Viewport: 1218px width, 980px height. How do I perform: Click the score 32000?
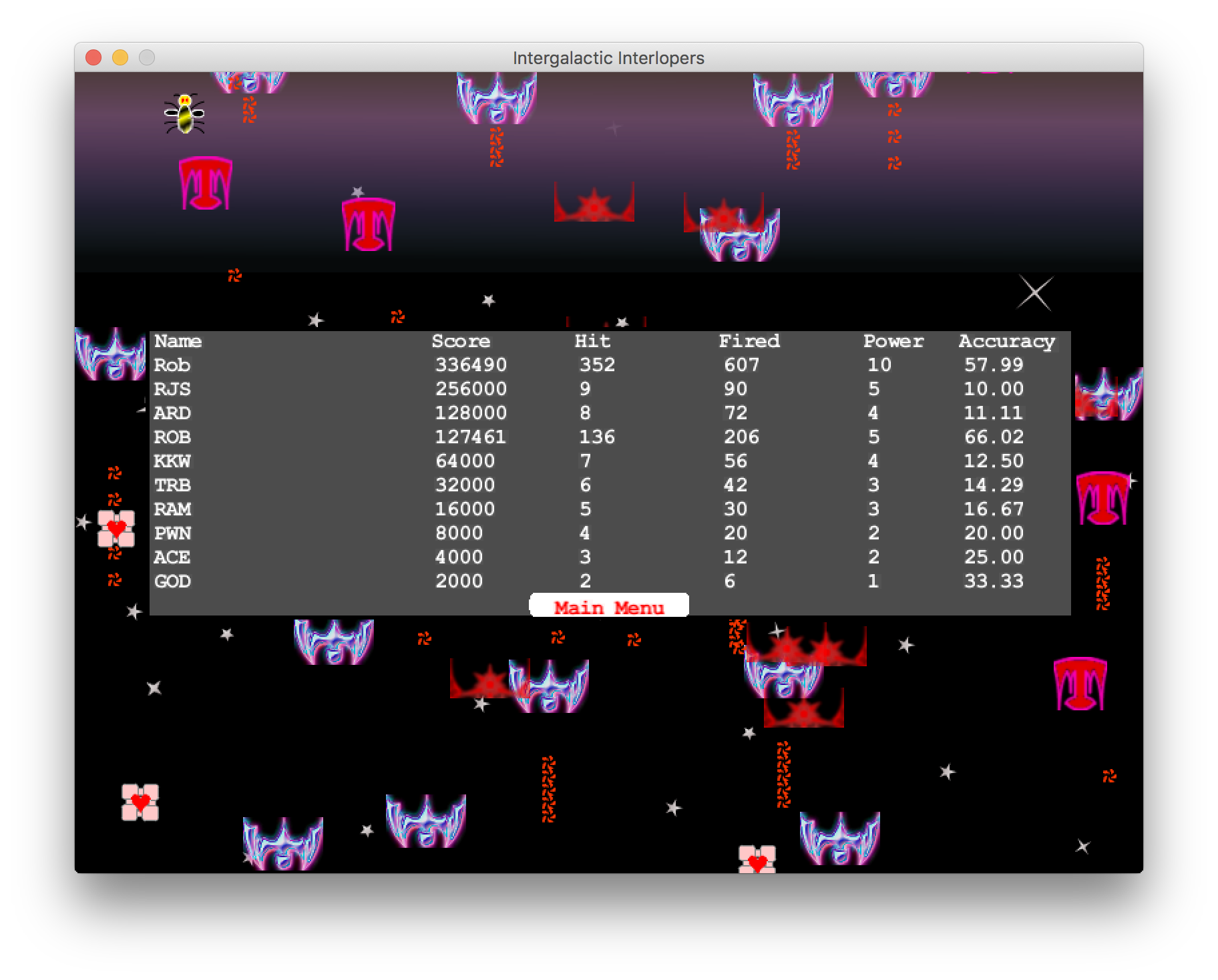[x=465, y=485]
